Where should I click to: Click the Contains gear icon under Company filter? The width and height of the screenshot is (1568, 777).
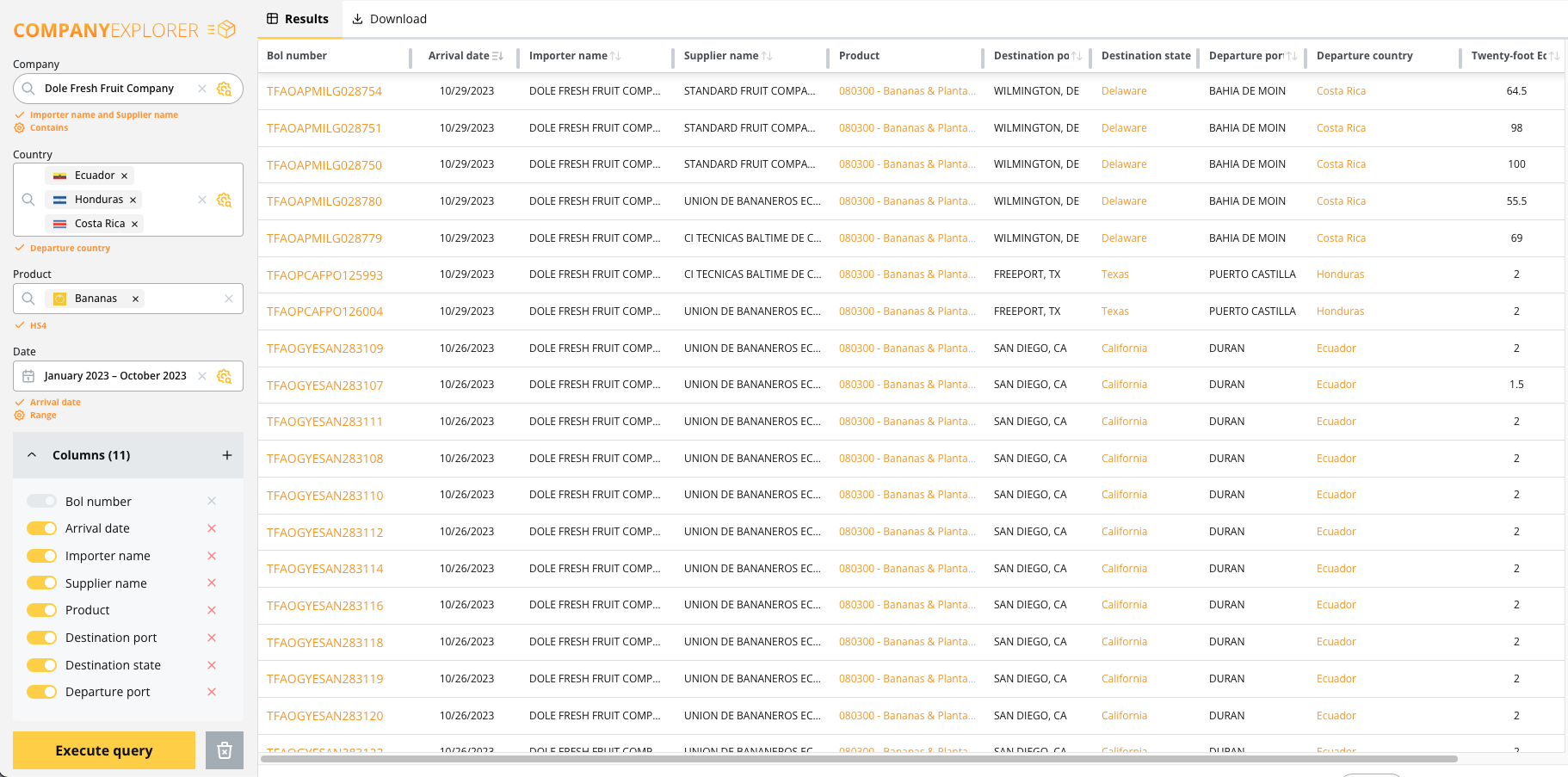pyautogui.click(x=20, y=127)
